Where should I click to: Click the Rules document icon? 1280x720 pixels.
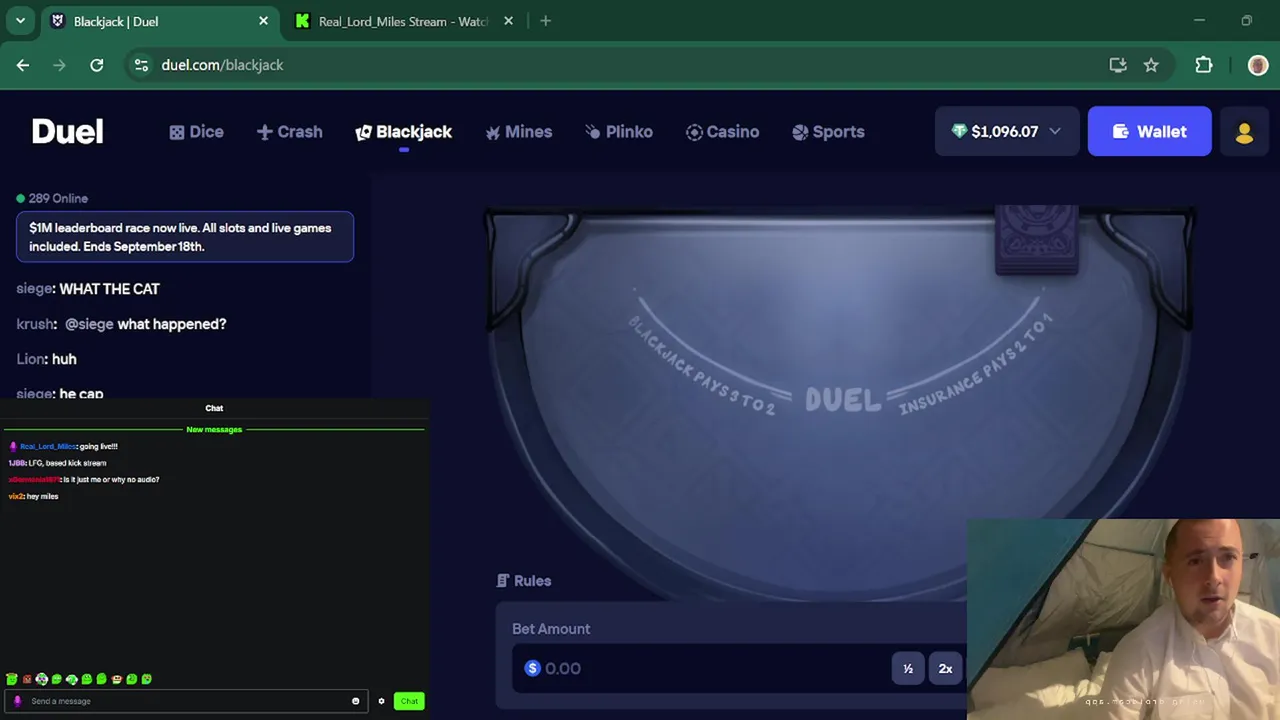point(503,580)
